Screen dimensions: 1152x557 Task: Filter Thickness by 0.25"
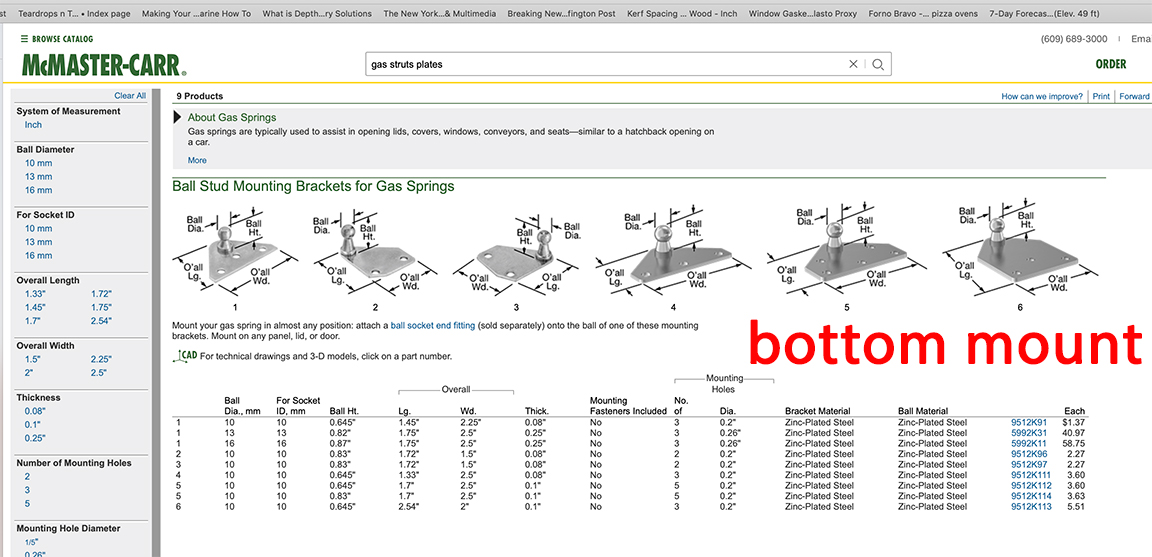tap(35, 438)
